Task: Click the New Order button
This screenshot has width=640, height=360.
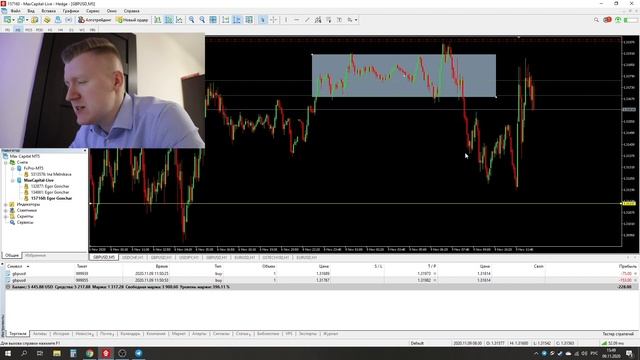Action: 133,20
